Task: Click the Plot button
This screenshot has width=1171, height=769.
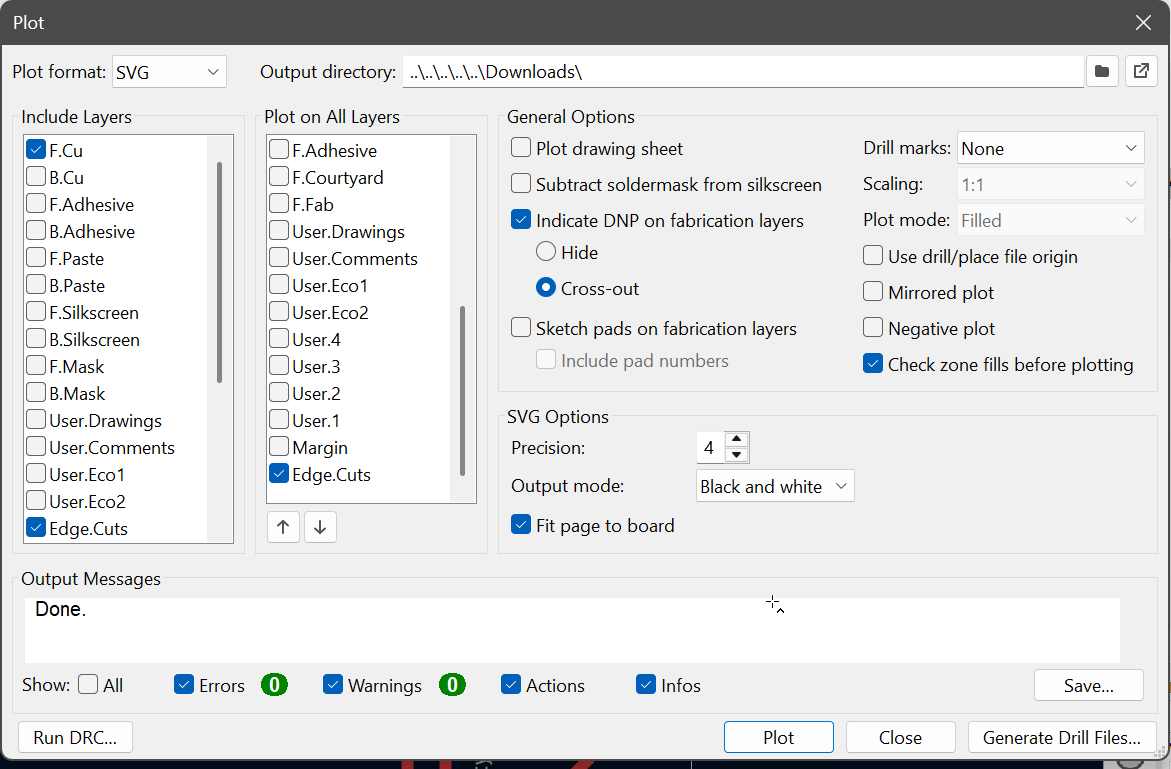Action: tap(778, 738)
